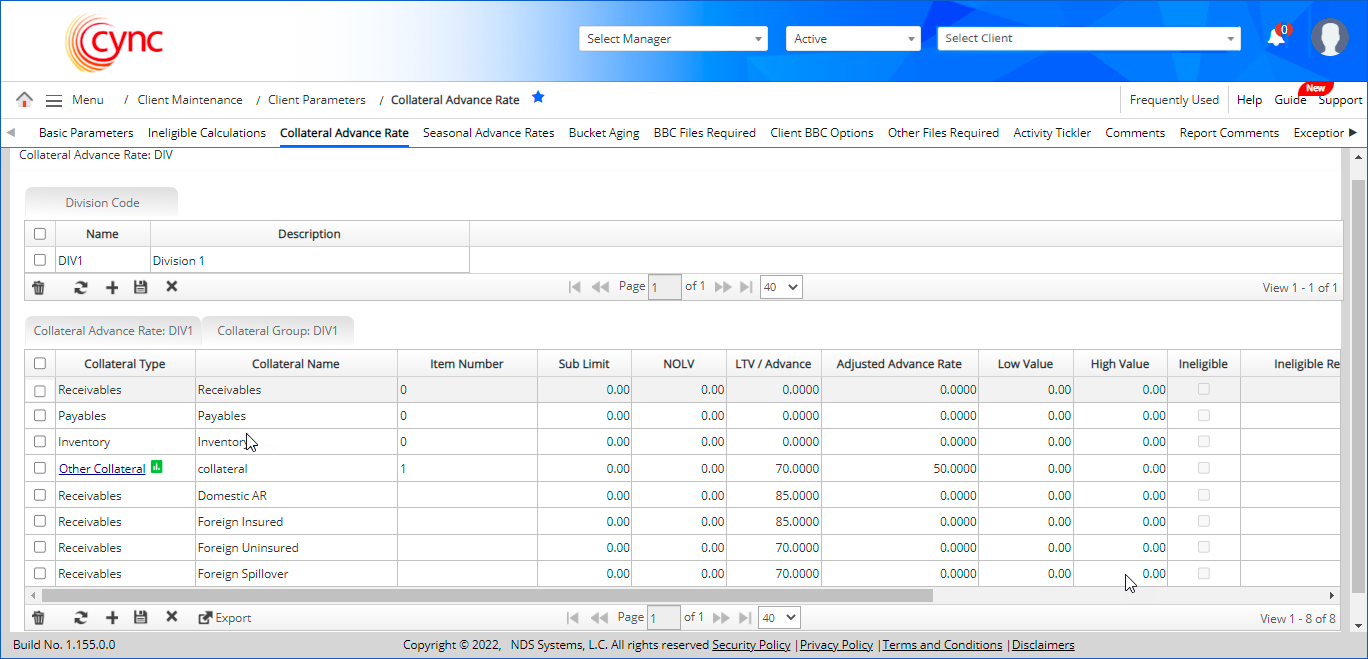The image size is (1368, 659).
Task: Click Export button below collateral grid
Action: click(225, 618)
